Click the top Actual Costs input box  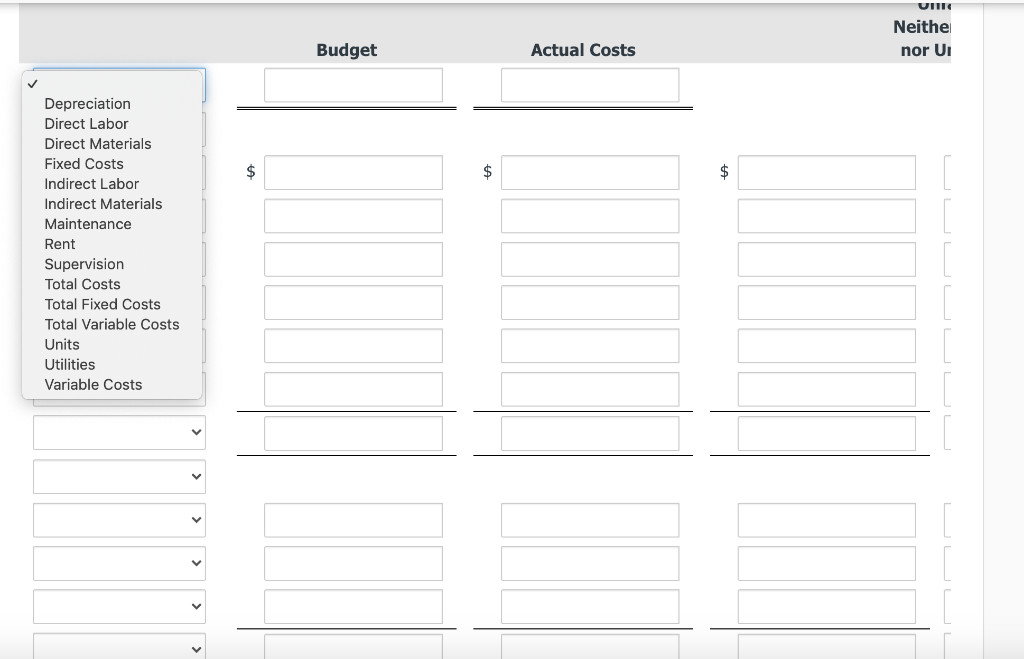590,84
